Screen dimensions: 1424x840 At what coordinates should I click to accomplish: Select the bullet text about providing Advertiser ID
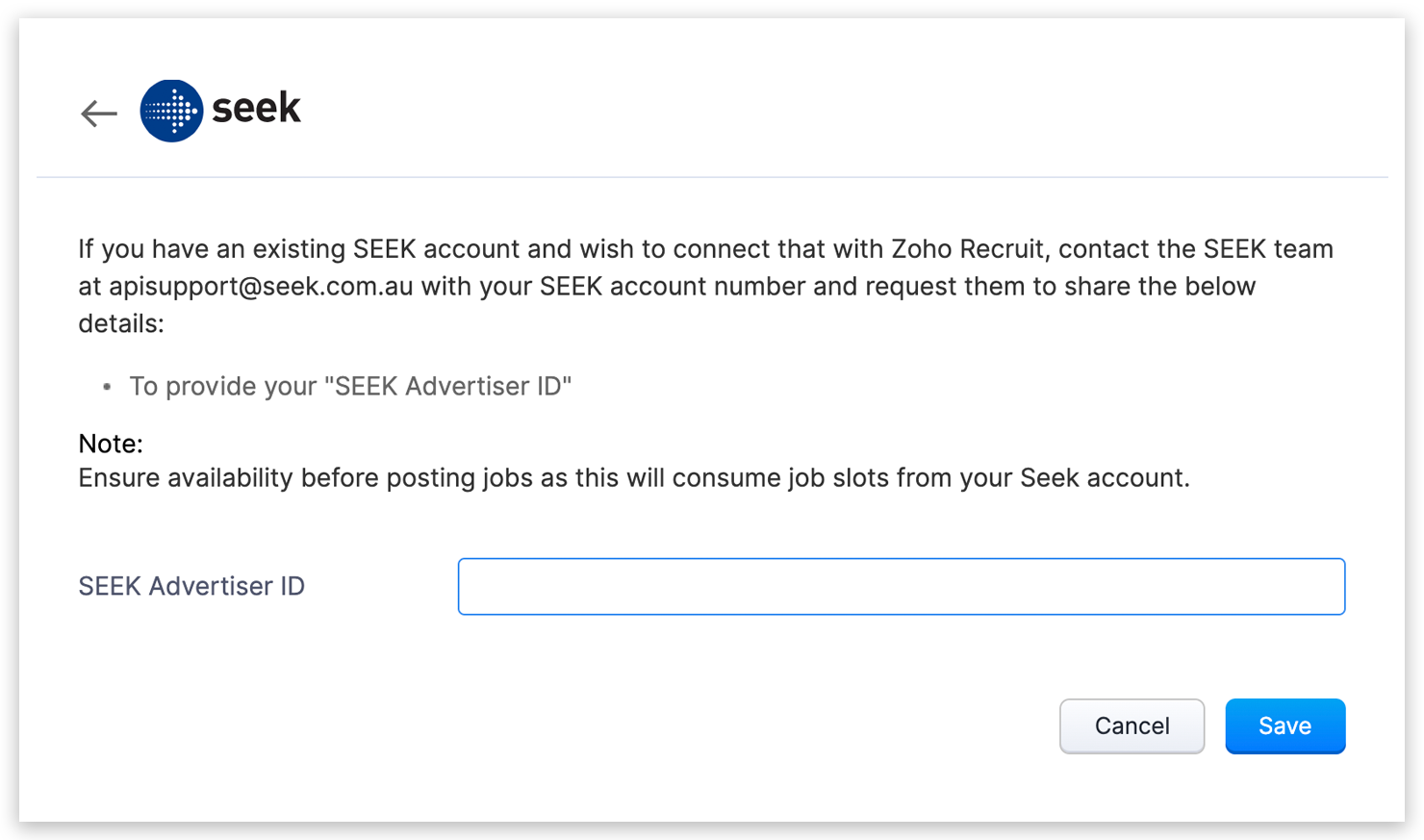coord(350,387)
